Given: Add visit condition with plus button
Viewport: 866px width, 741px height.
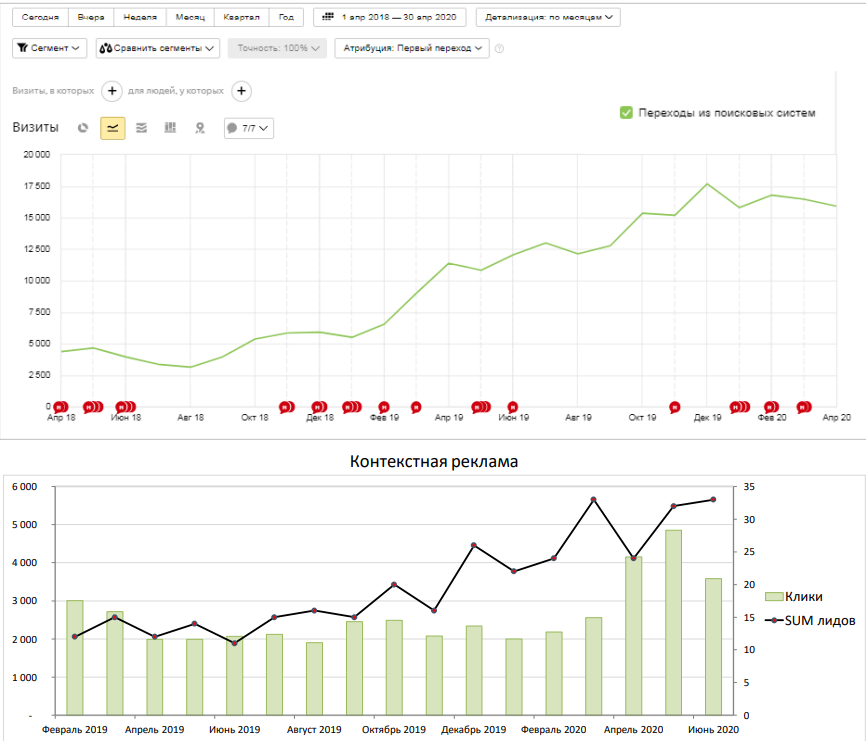Looking at the screenshot, I should tap(112, 91).
